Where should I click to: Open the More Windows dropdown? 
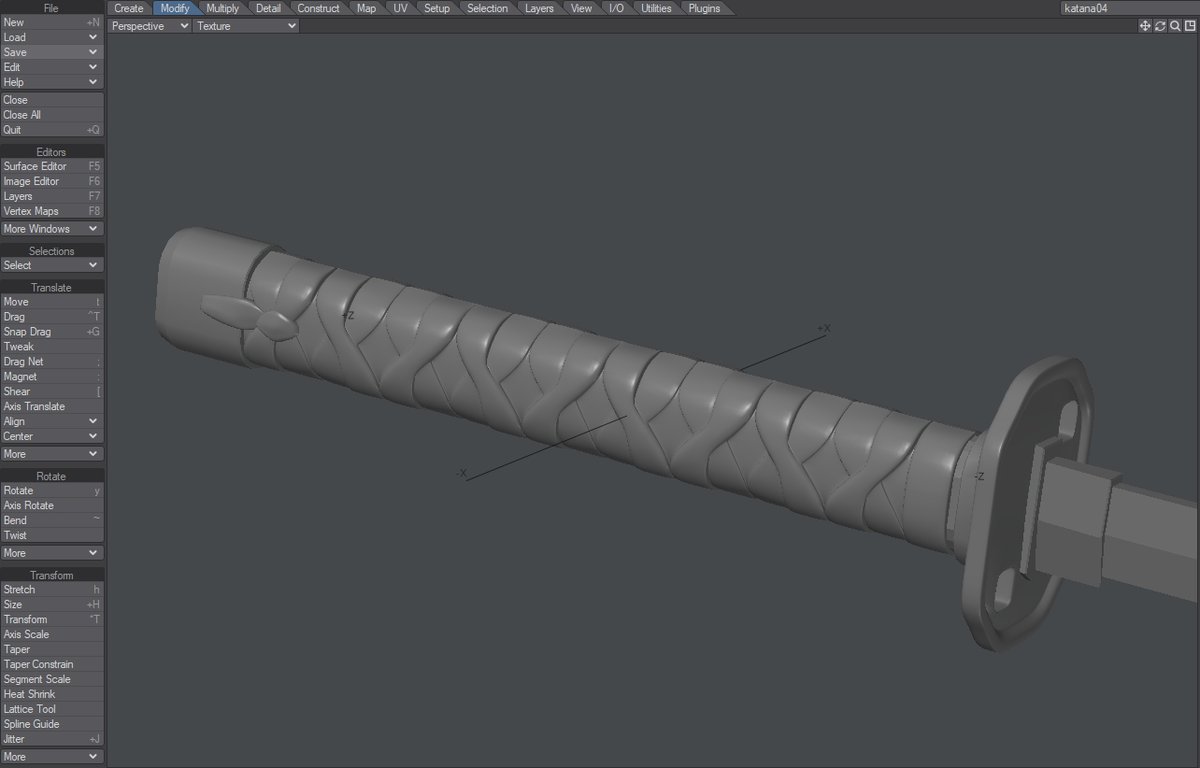coord(52,229)
